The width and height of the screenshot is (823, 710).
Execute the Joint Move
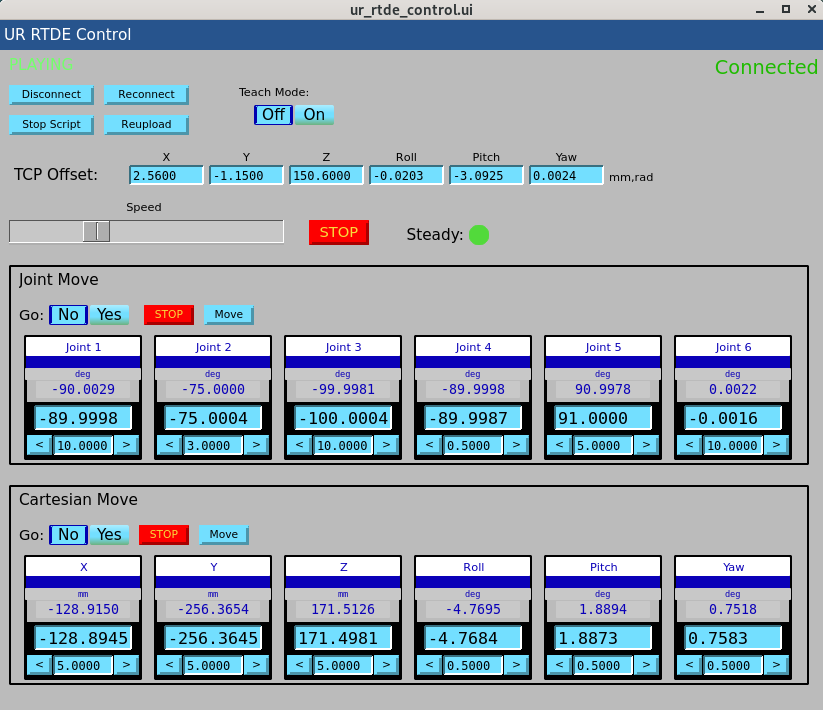pos(229,314)
